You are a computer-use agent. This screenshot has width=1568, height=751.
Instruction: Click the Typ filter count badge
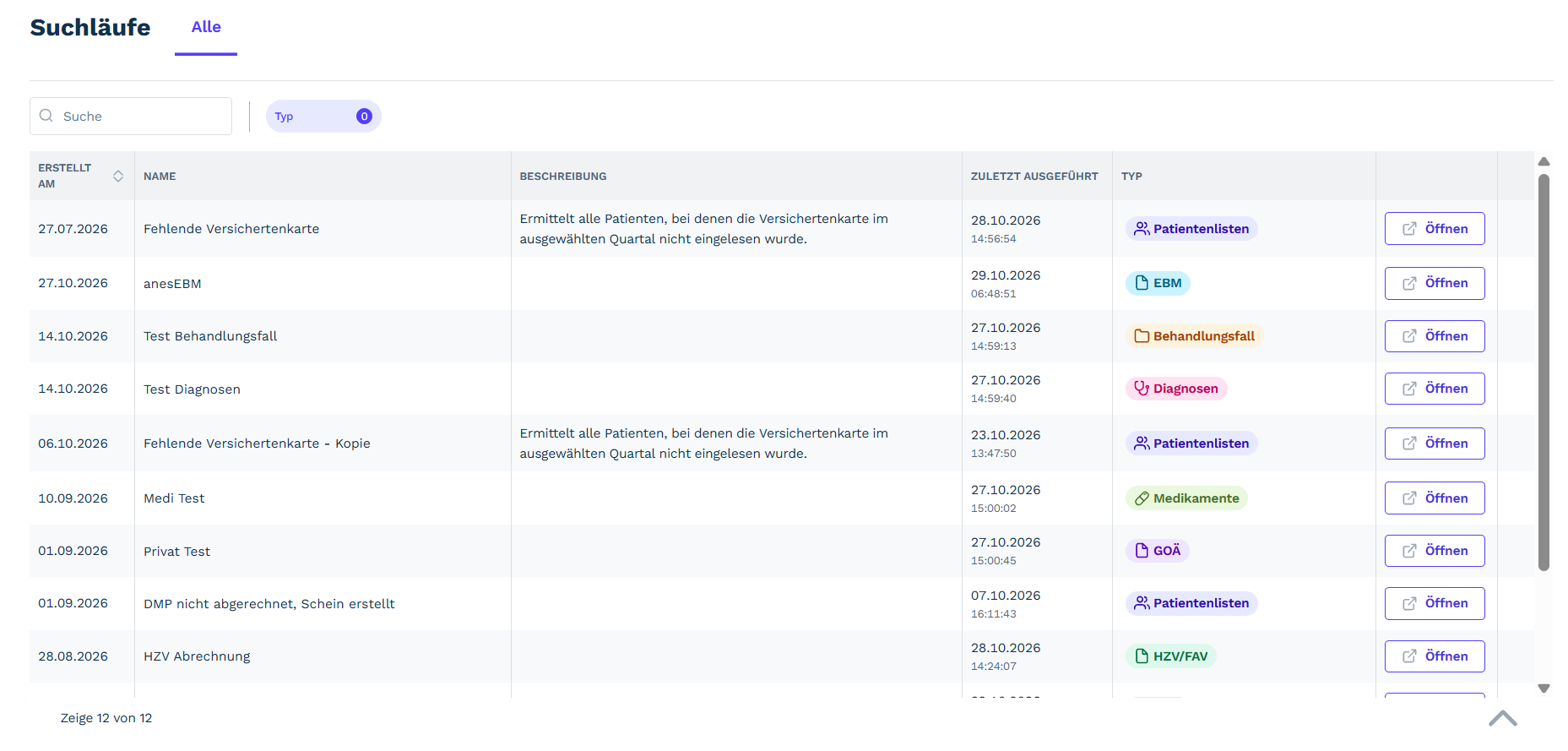(364, 117)
